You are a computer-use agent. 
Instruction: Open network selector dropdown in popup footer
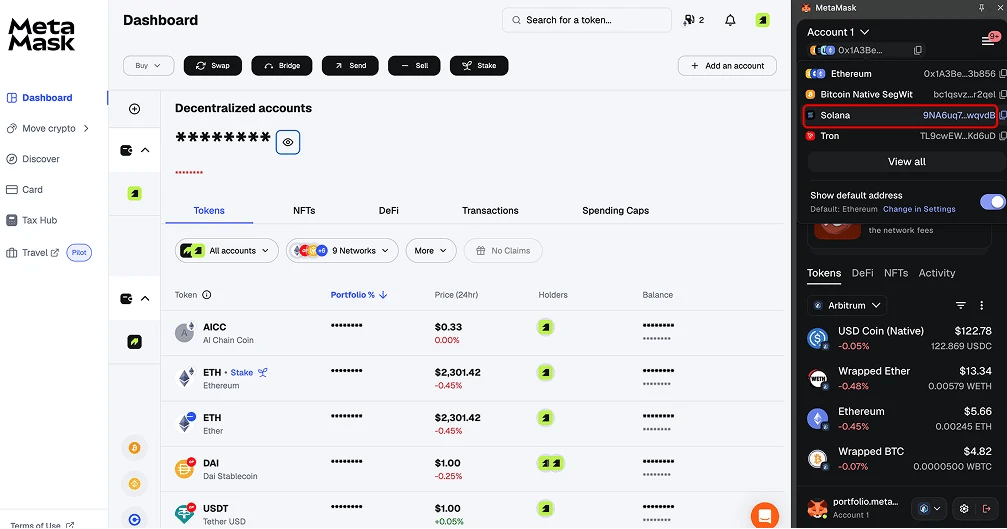[929, 508]
